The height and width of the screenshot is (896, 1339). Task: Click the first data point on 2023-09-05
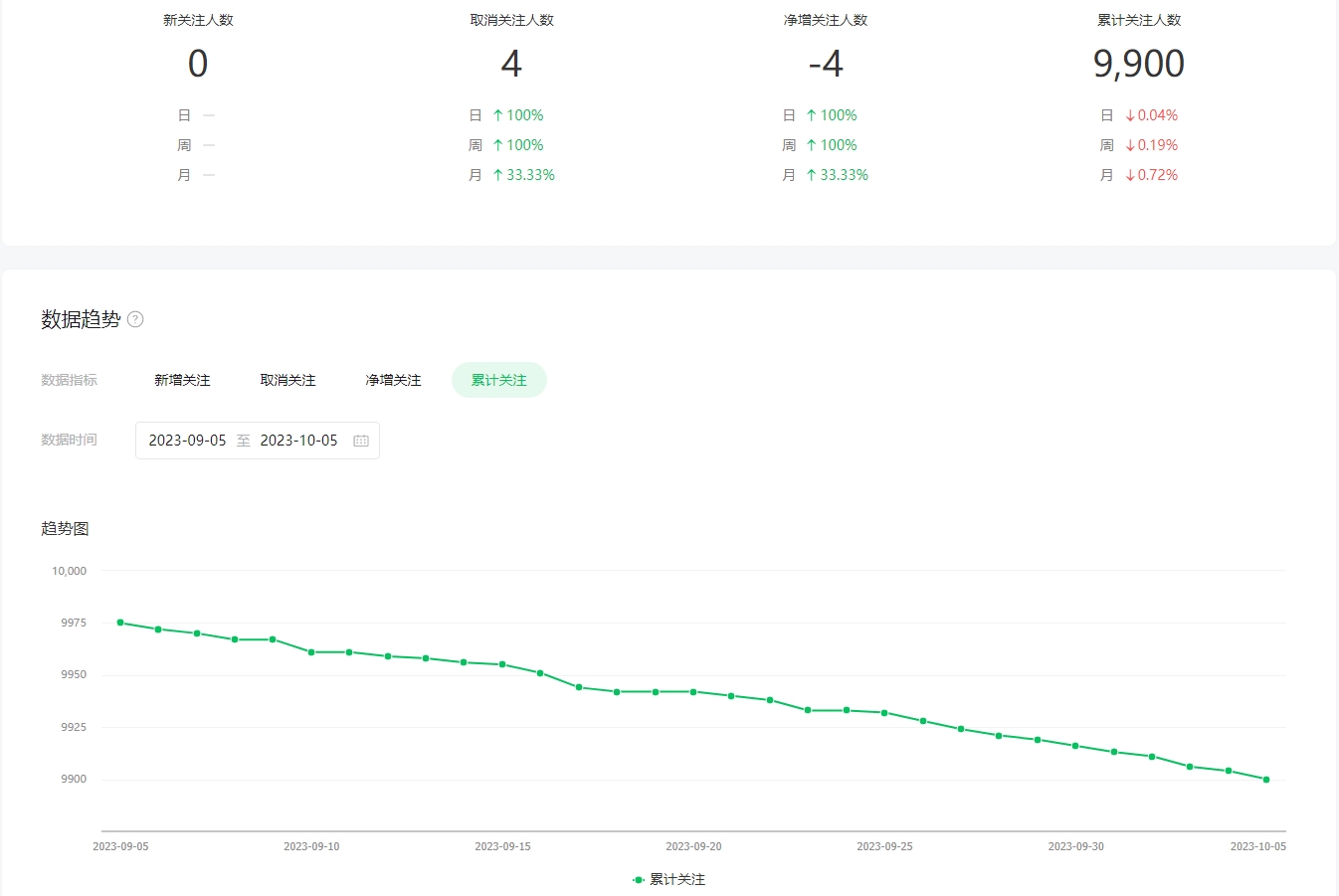(120, 623)
